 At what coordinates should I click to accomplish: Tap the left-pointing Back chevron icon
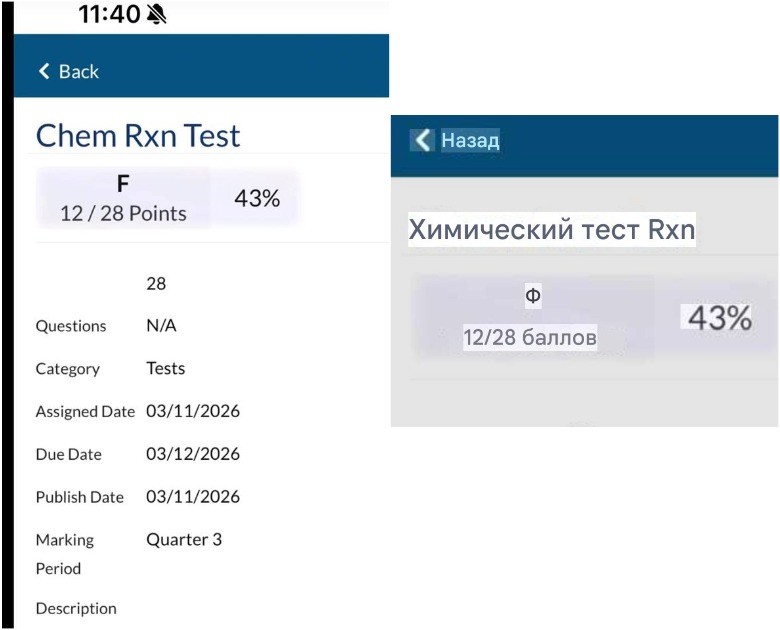pyautogui.click(x=44, y=71)
